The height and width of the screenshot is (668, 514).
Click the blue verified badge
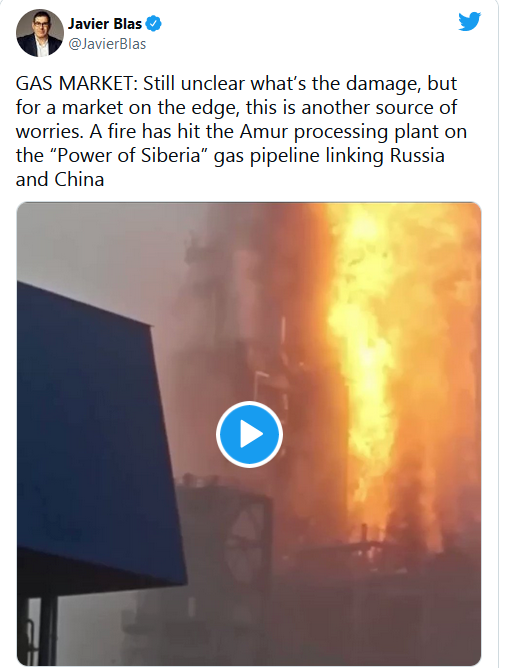click(x=153, y=23)
